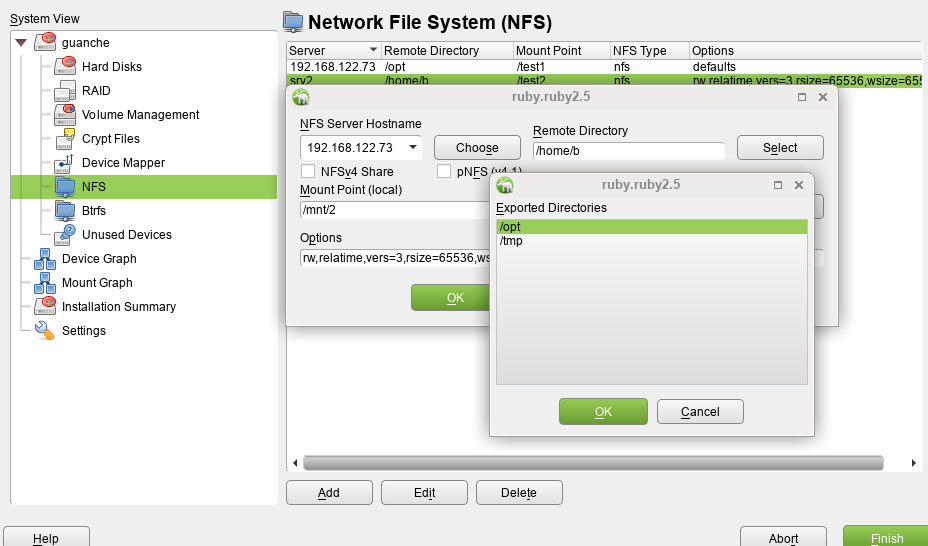Image resolution: width=928 pixels, height=546 pixels.
Task: Toggle the pNFS (v4.1) checkbox
Action: [x=444, y=172]
